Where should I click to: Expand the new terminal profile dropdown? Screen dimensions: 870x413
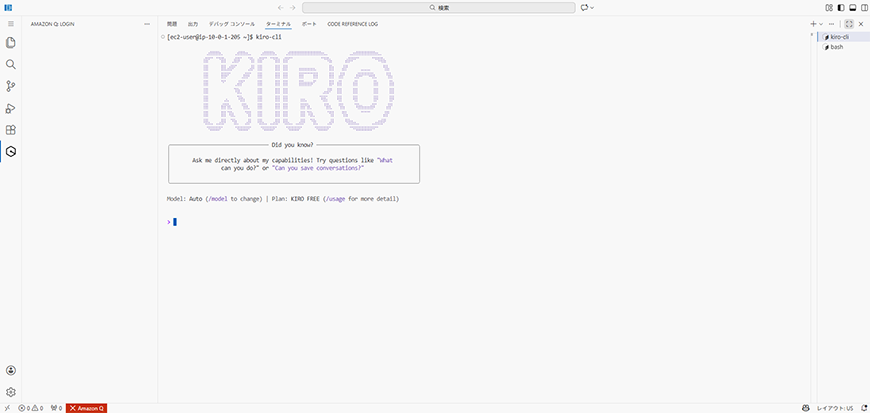pos(821,24)
